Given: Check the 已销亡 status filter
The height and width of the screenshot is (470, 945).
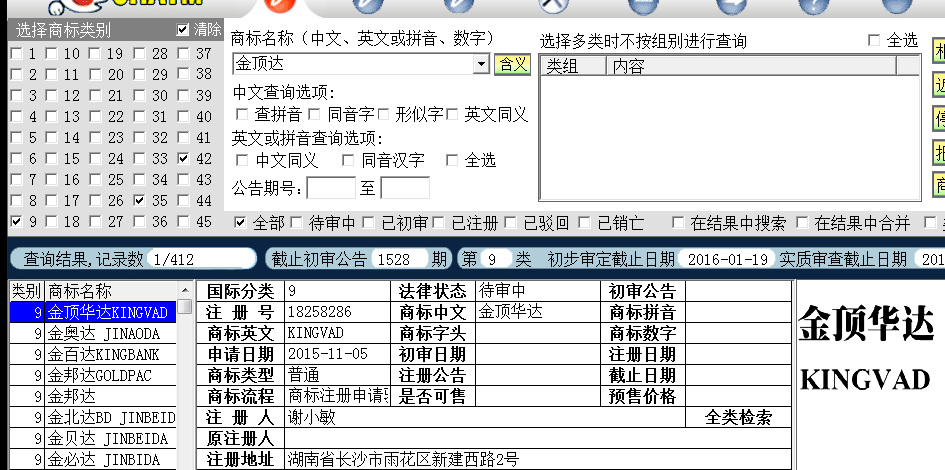Looking at the screenshot, I should pyautogui.click(x=583, y=223).
